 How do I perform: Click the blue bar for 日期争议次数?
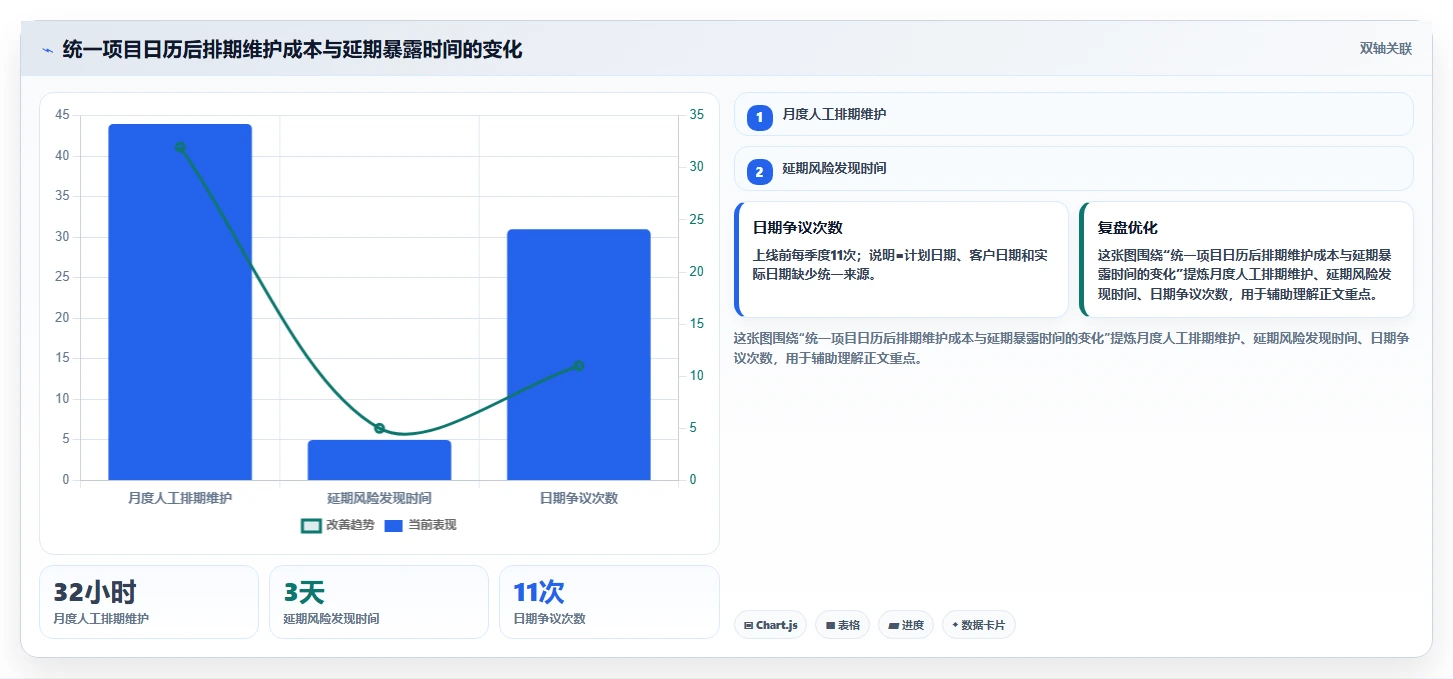click(578, 355)
